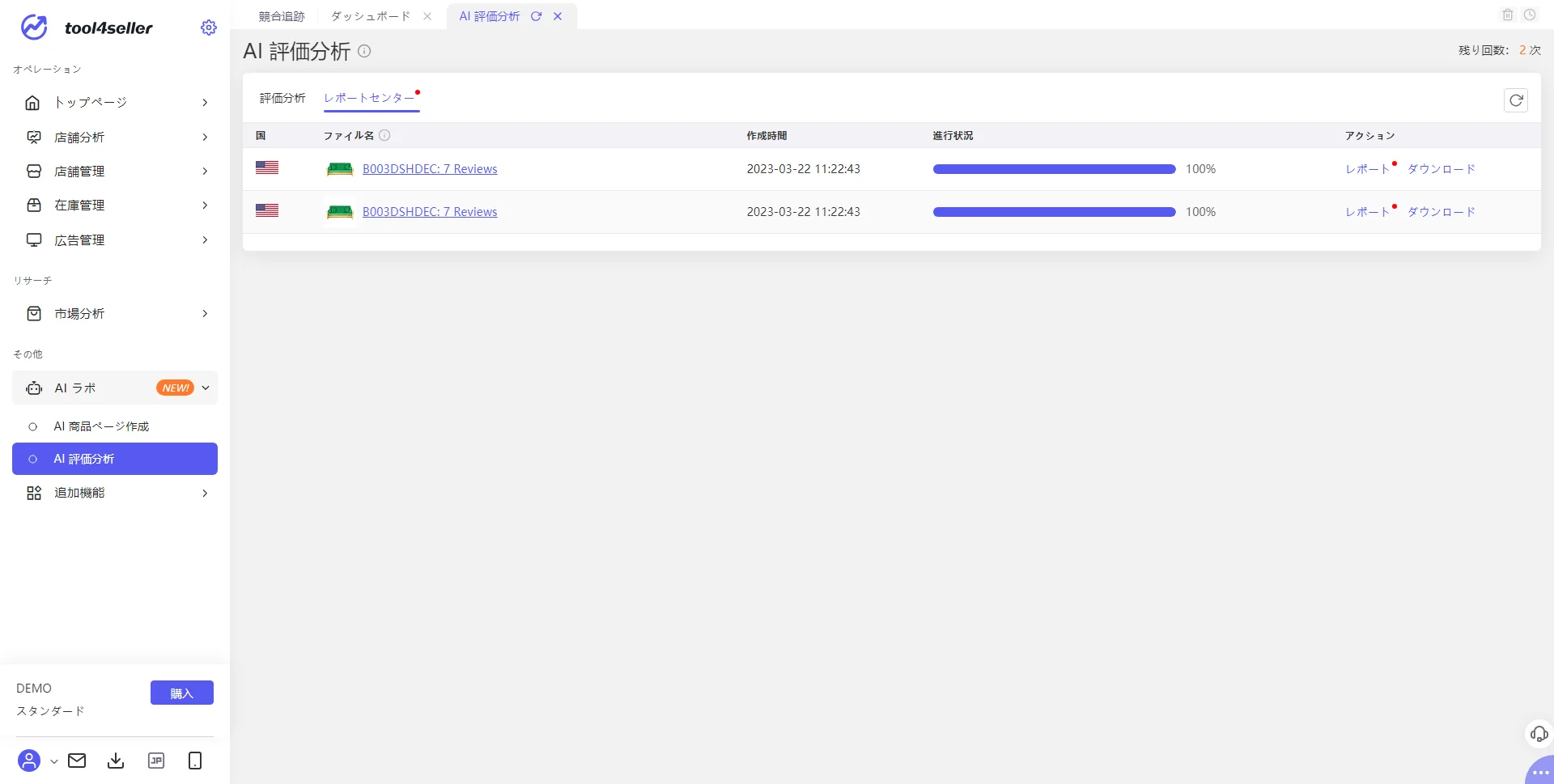Viewport: 1554px width, 784px height.
Task: Open the settings gear beside tool4seller logo
Action: (x=209, y=28)
